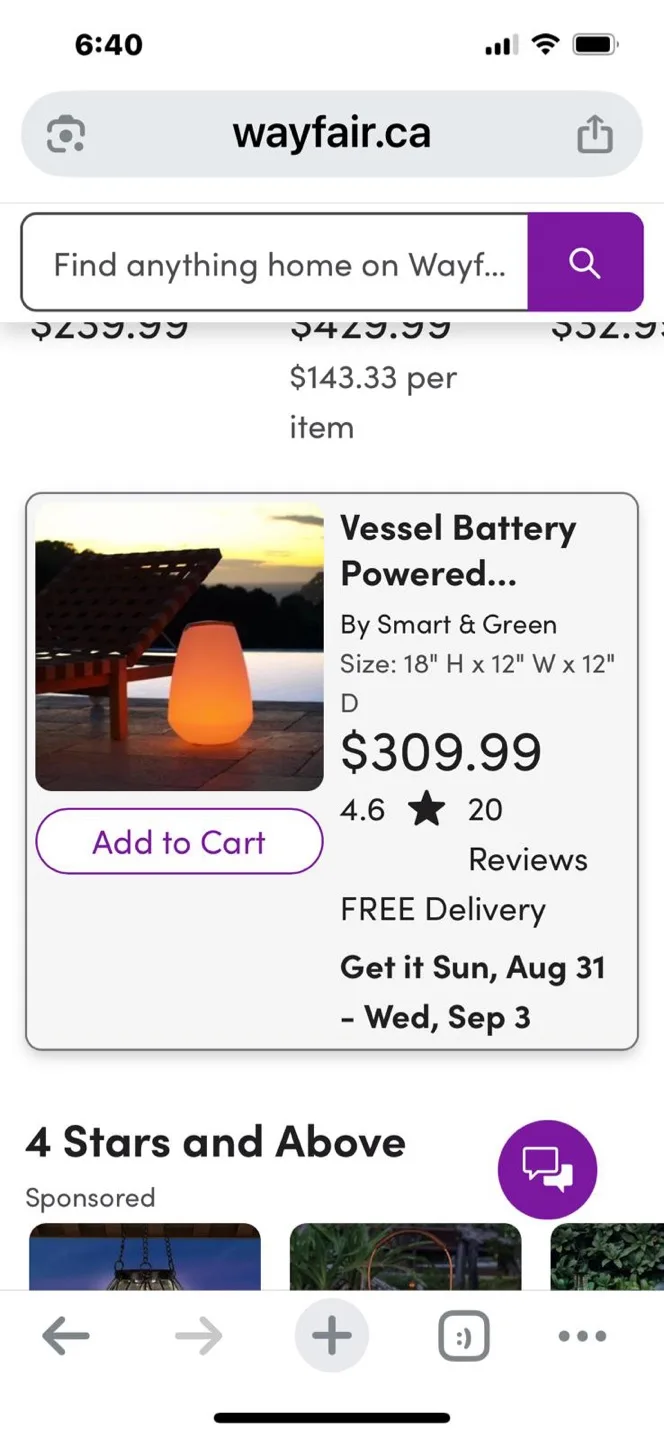
Task: Show open tabs via the tab switcher icon
Action: 464,1335
